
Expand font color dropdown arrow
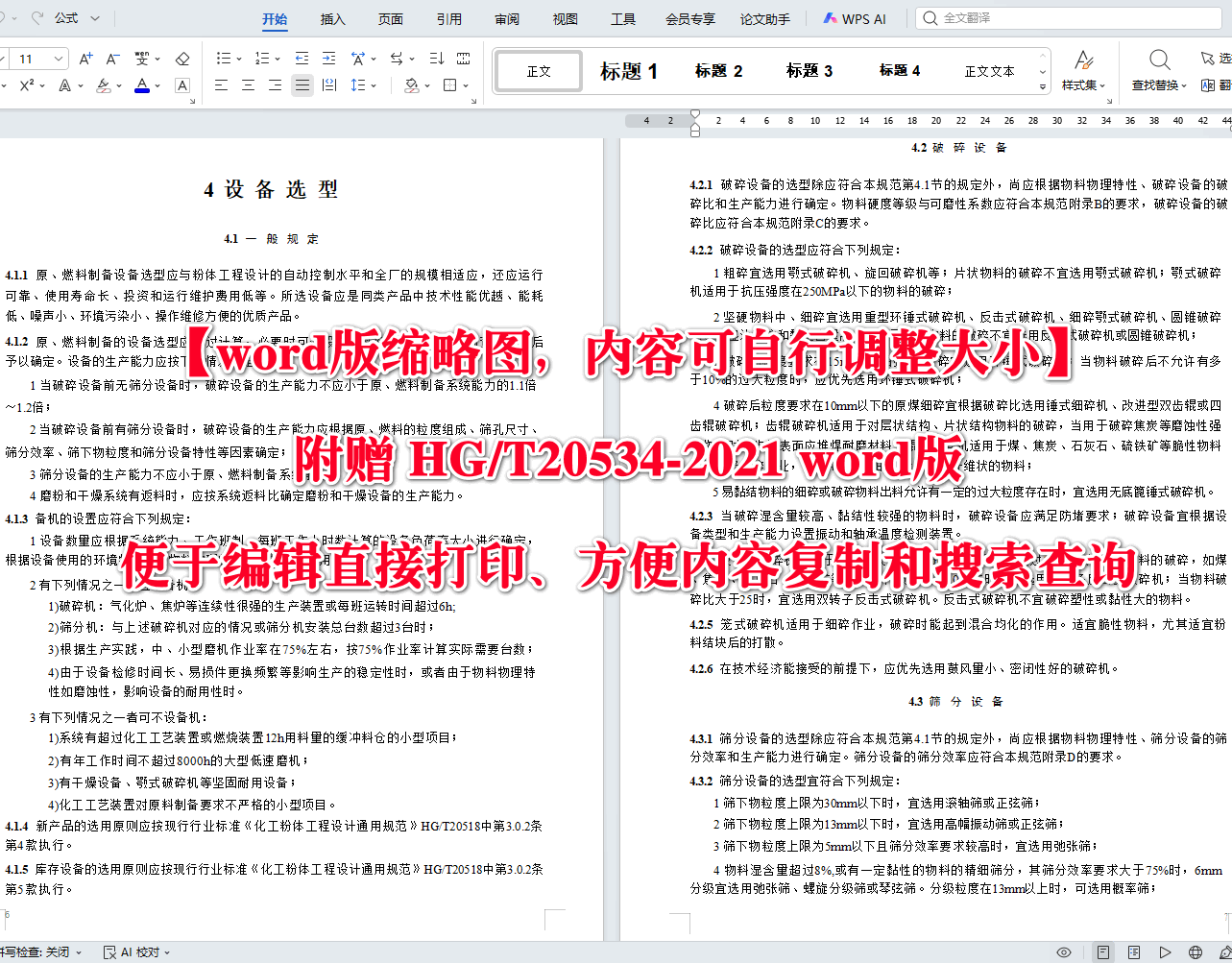pos(157,85)
